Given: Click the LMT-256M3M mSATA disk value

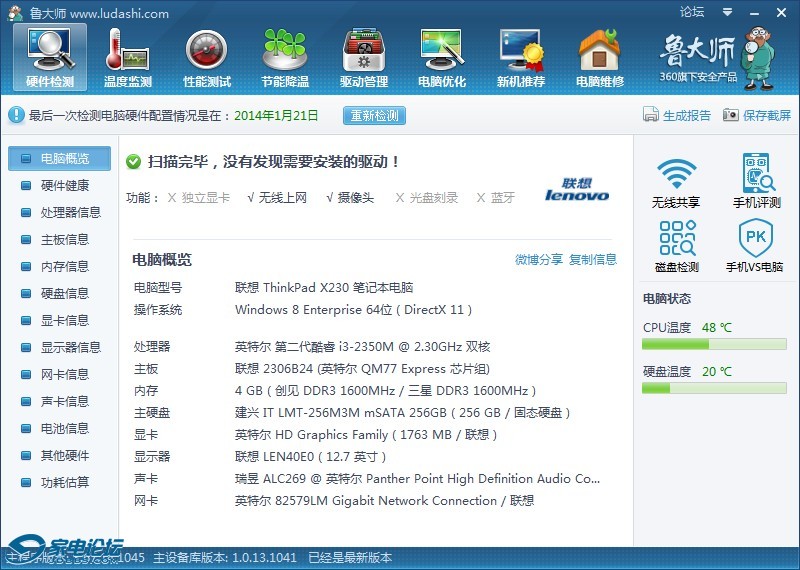Looking at the screenshot, I should [402, 413].
